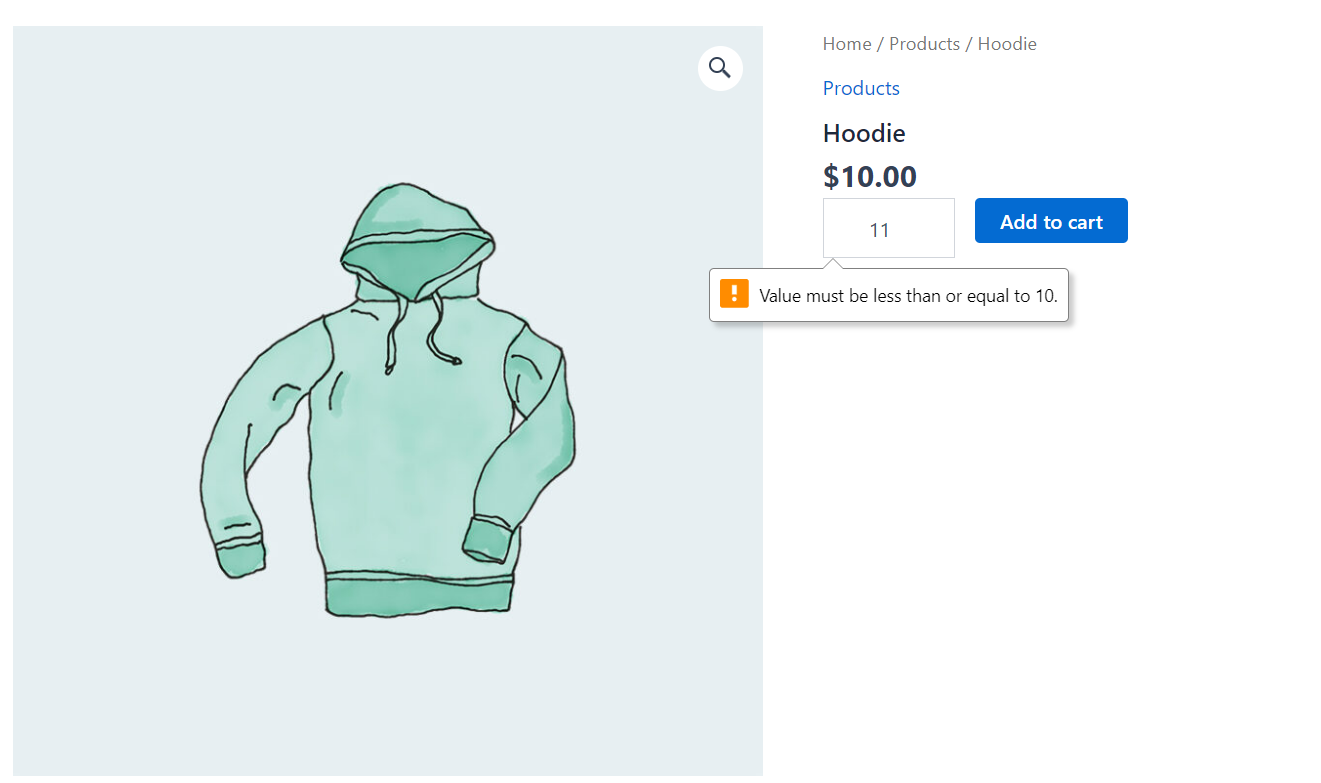Tap the search-style magnifier over the hoodie image
This screenshot has width=1321, height=783.
(x=720, y=67)
